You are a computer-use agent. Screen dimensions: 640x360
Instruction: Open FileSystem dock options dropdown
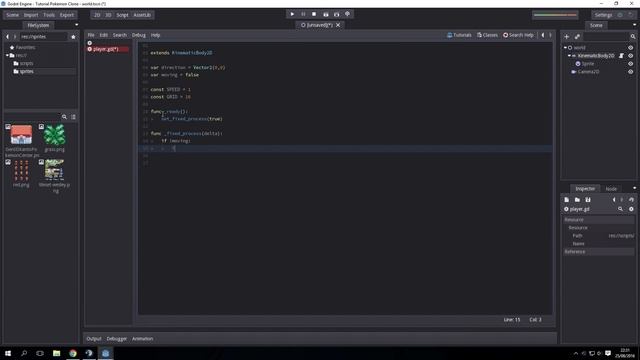point(76,25)
